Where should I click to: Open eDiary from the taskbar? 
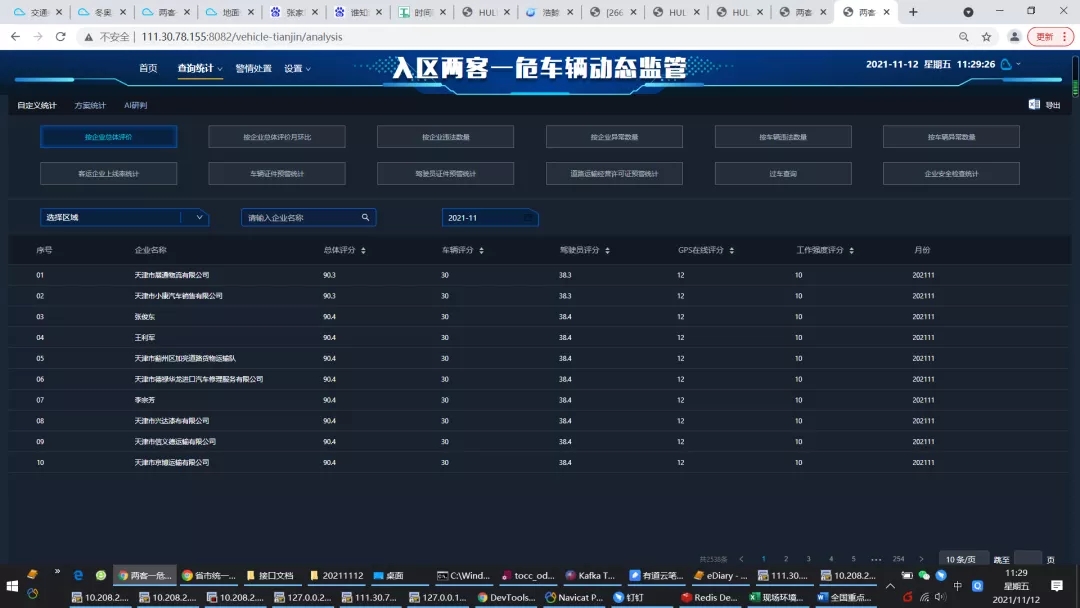point(720,576)
